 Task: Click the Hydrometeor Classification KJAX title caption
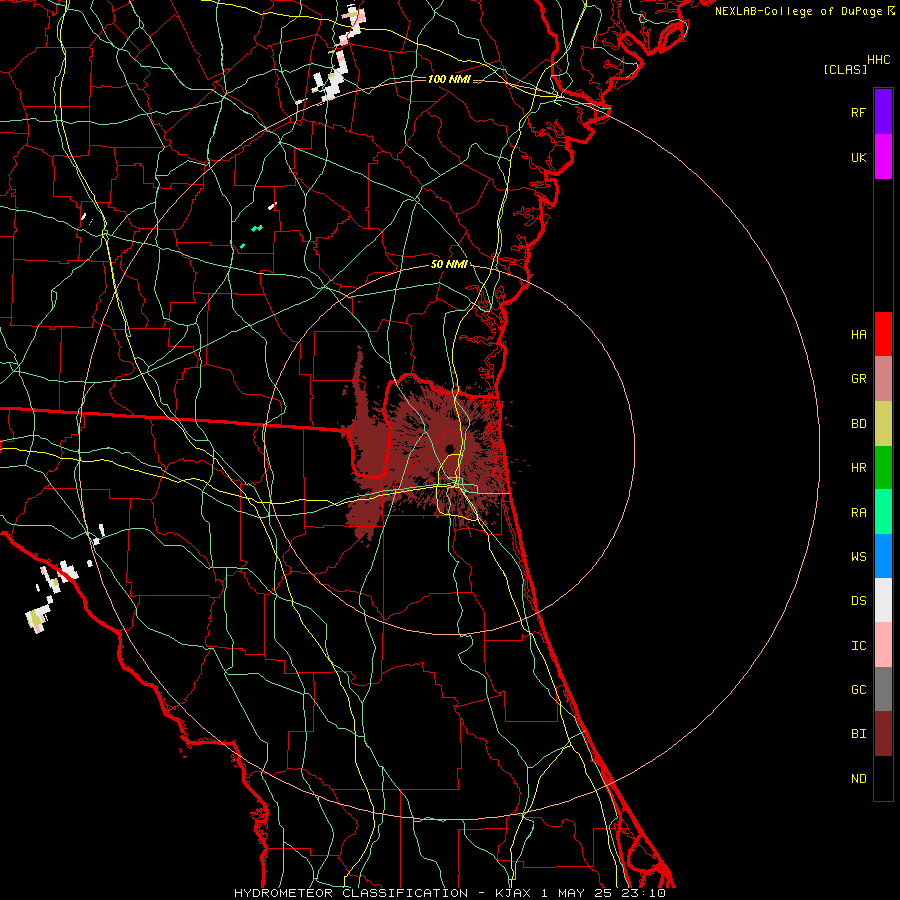(450, 893)
